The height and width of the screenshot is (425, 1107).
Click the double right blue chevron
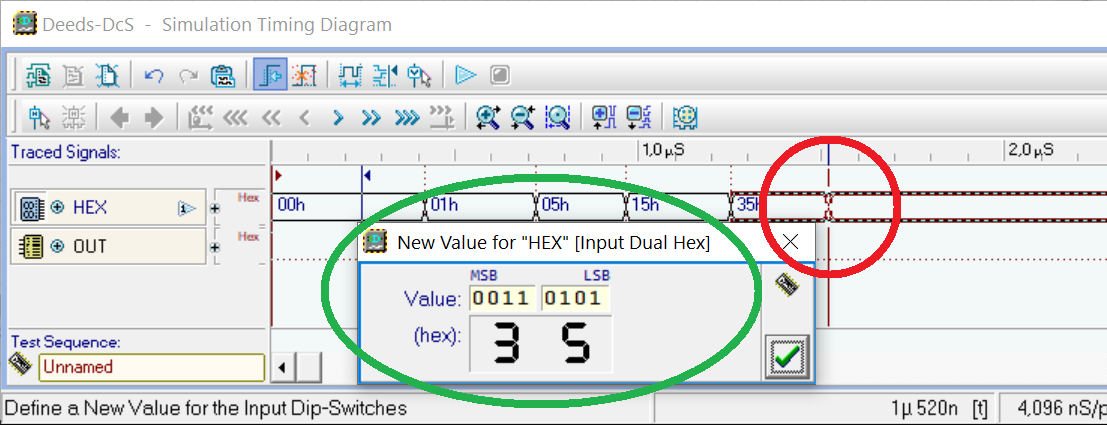pos(371,117)
